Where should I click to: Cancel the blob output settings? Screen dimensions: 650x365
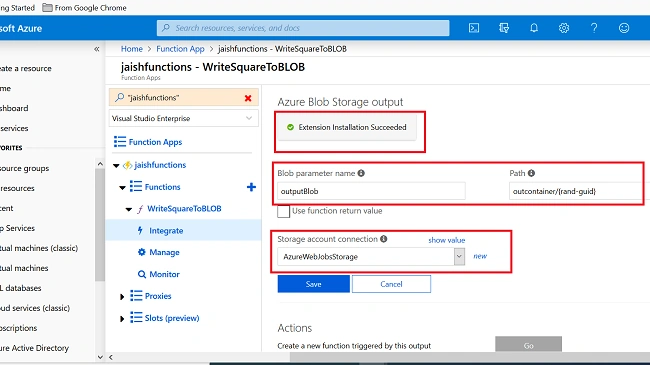click(x=391, y=284)
